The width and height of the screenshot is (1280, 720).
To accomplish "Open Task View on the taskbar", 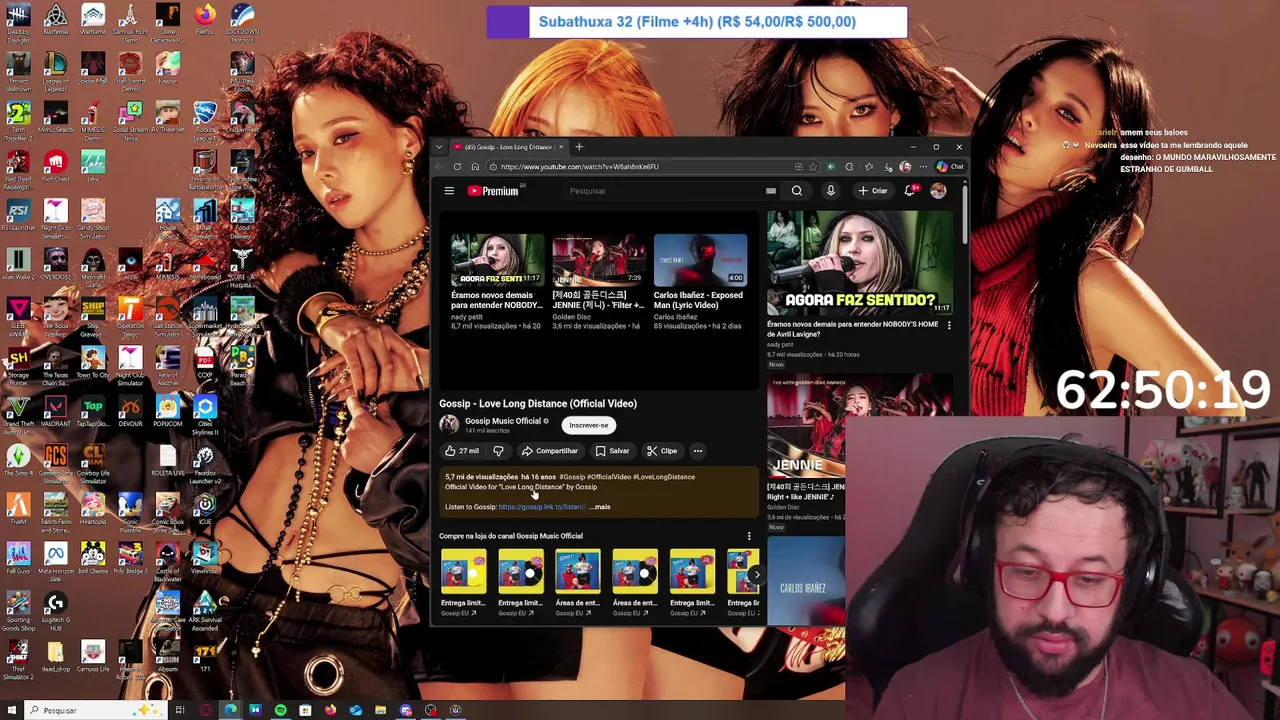I will point(180,710).
